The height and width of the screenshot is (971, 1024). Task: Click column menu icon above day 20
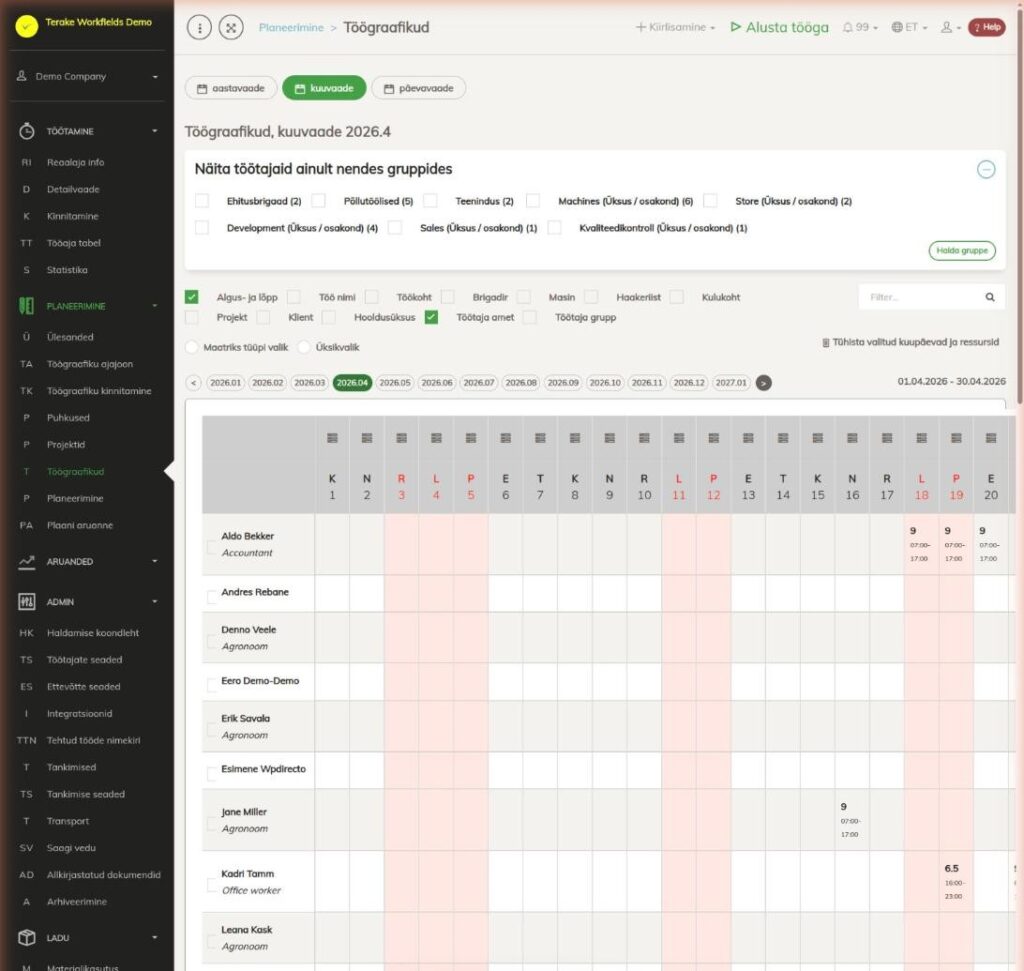[x=991, y=438]
